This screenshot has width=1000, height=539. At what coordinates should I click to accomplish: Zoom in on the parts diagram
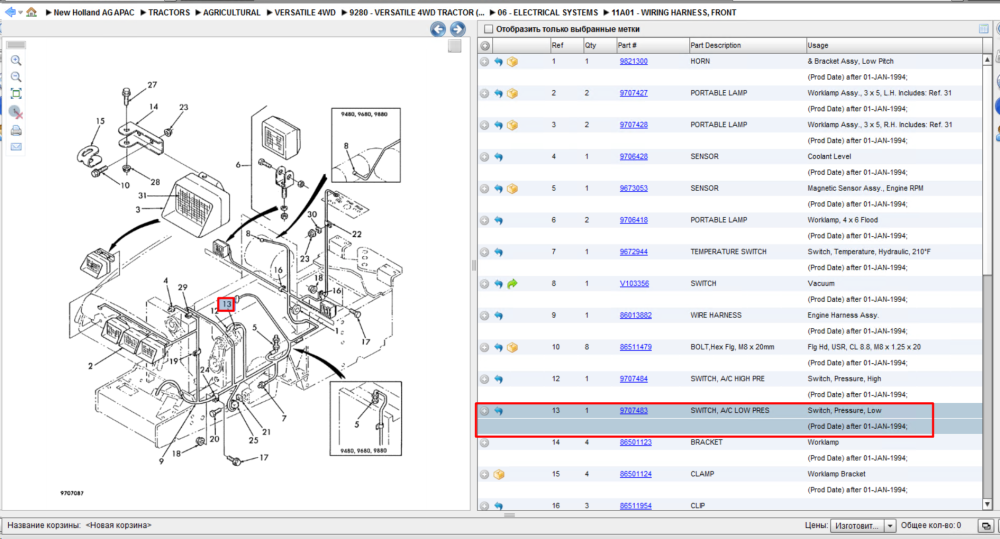pyautogui.click(x=16, y=61)
